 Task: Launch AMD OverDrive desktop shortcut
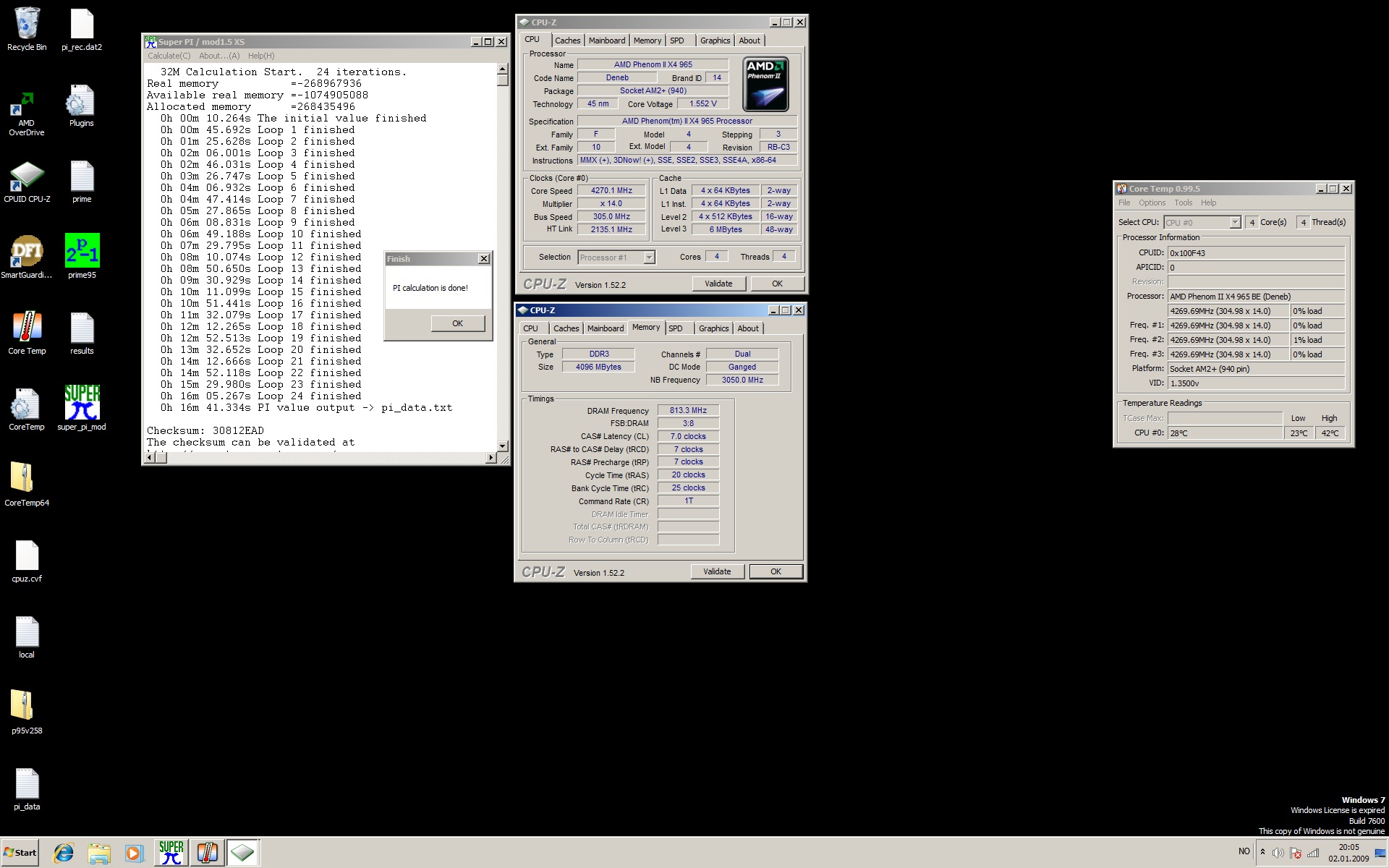tap(27, 113)
